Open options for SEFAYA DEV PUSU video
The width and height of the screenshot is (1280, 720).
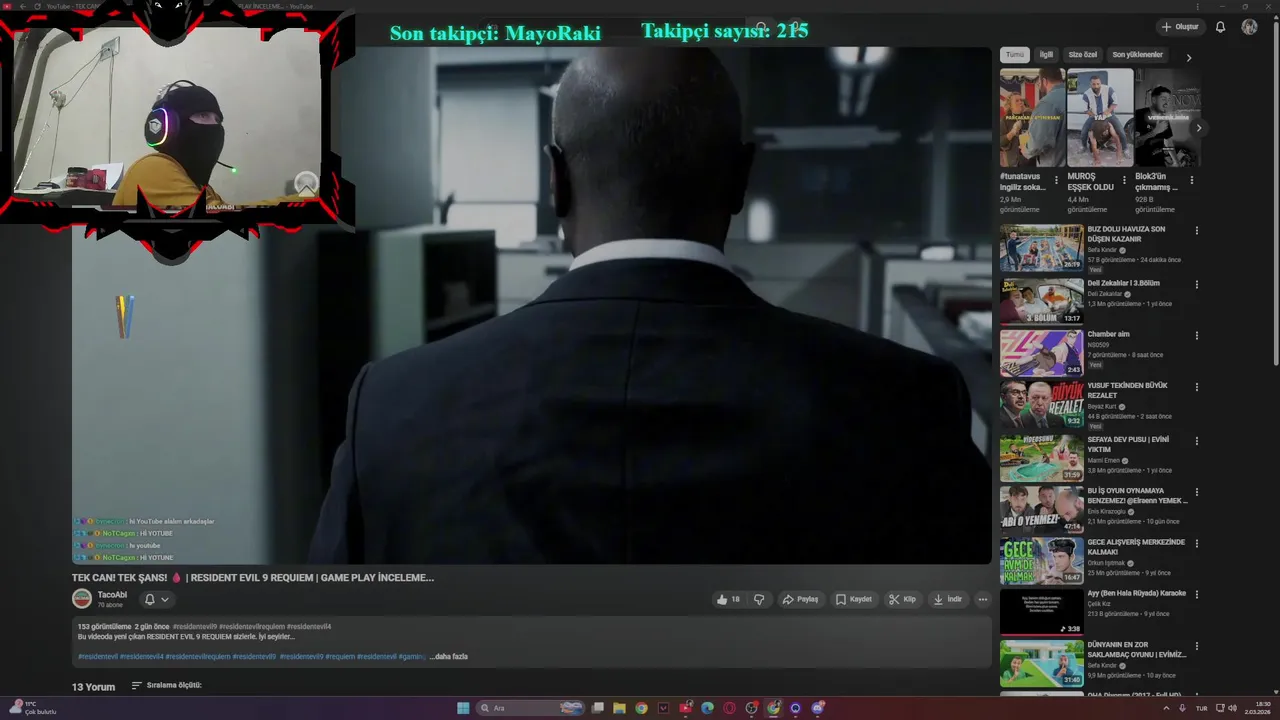coord(1197,441)
